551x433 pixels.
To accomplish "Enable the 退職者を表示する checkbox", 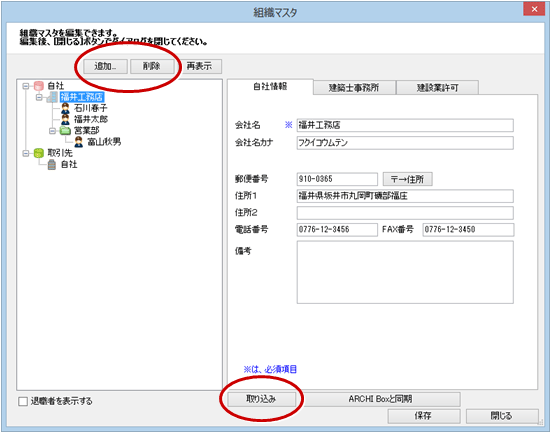I will pyautogui.click(x=23, y=401).
